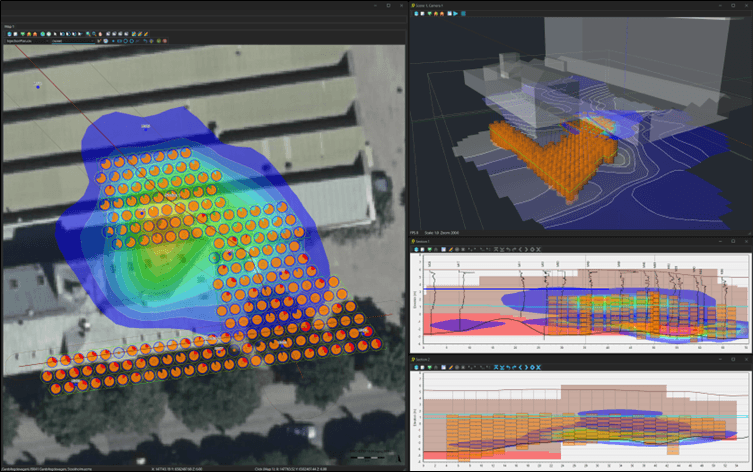Click the white page icon in Map 1 toolbar
The width and height of the screenshot is (753, 472).
pos(15,34)
